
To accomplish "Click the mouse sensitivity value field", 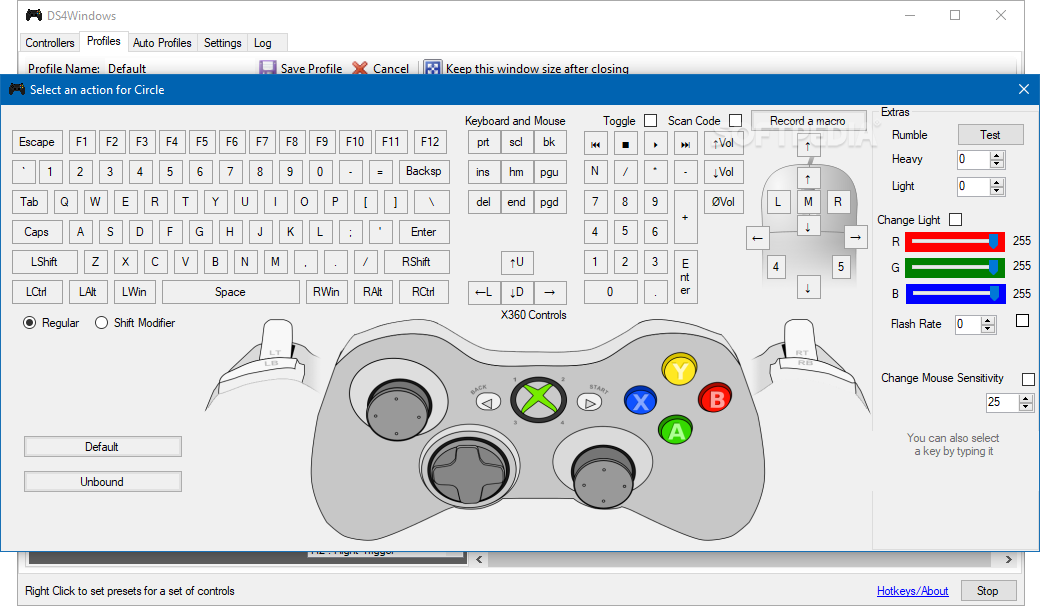I will [1002, 402].
